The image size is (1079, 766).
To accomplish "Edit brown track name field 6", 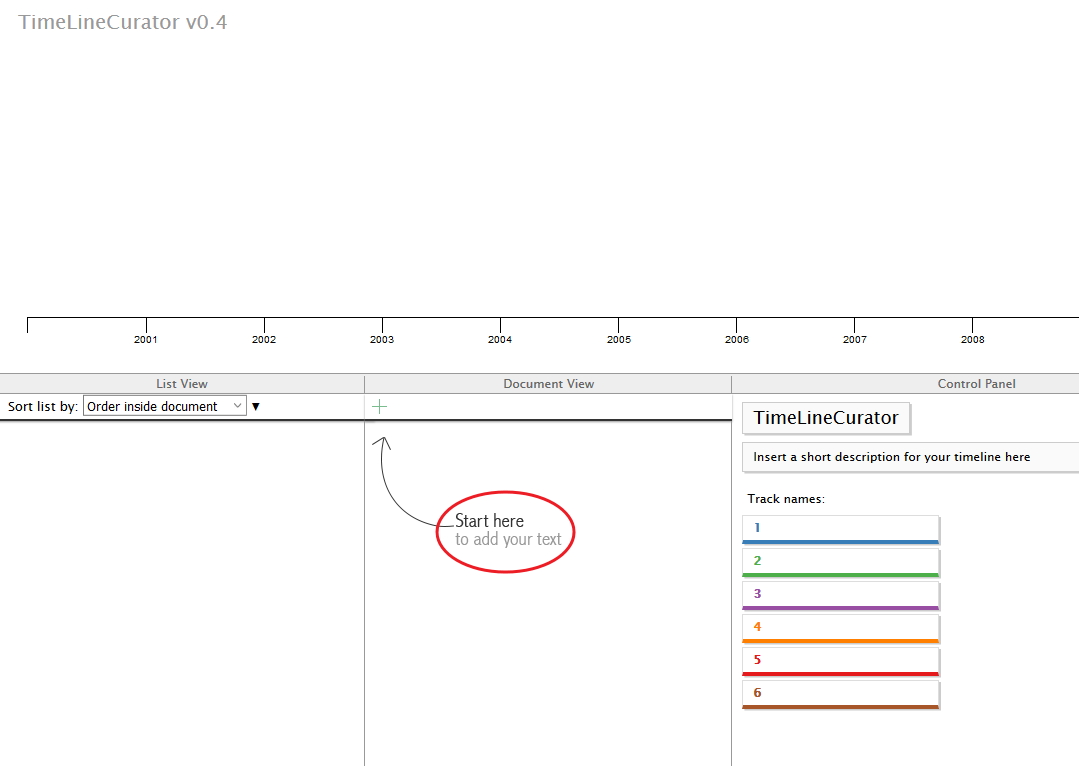I will coord(840,694).
